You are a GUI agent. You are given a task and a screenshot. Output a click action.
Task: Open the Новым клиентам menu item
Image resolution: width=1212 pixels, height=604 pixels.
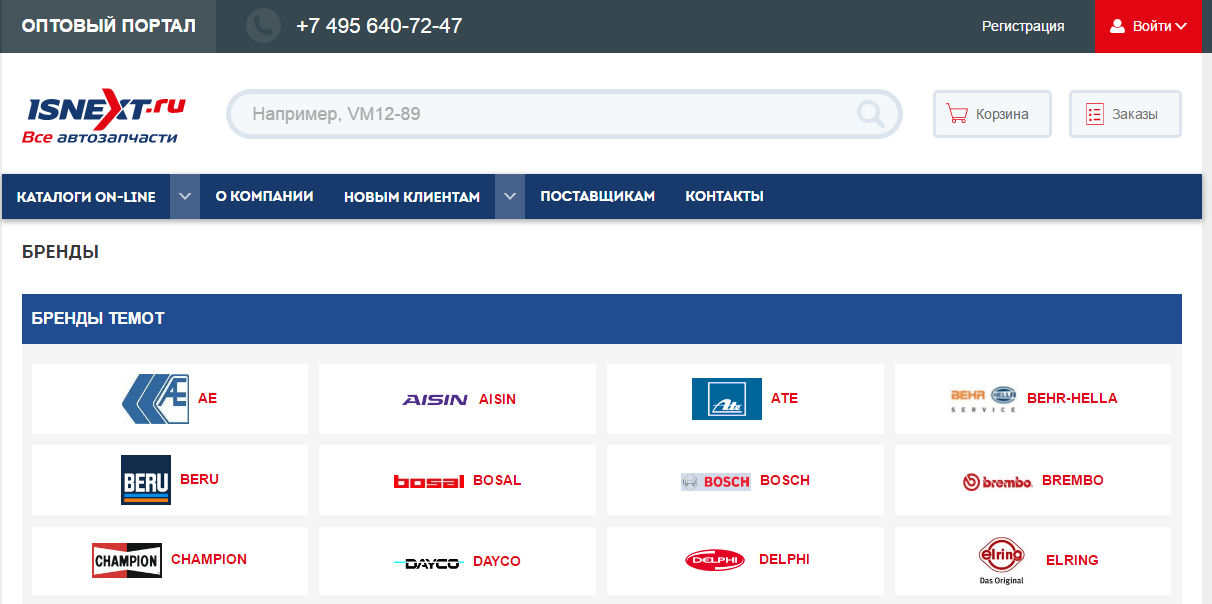pyautogui.click(x=412, y=197)
